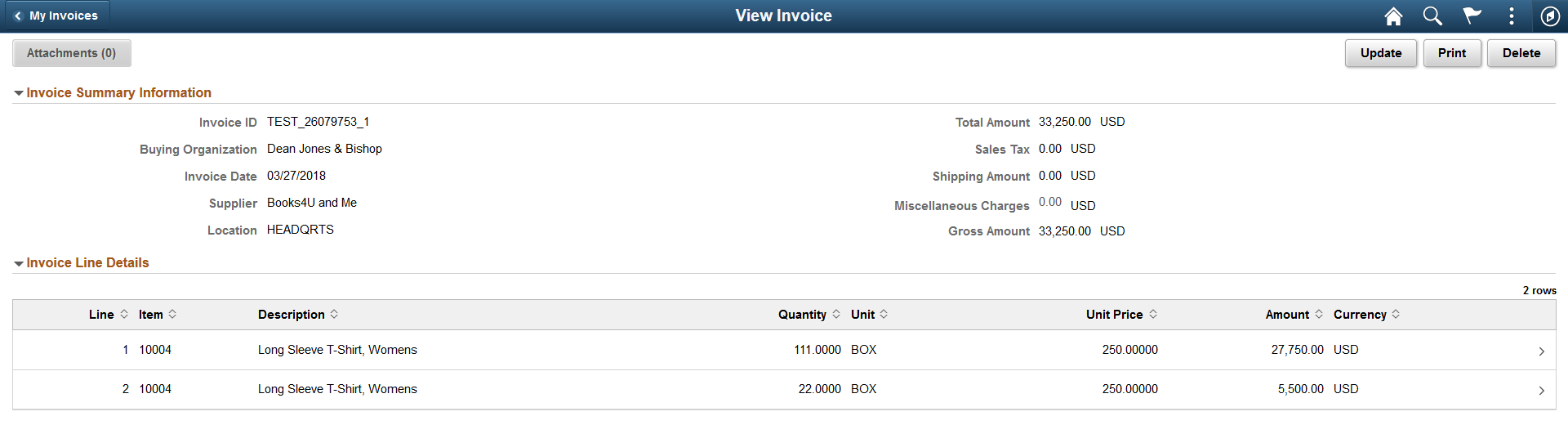Image resolution: width=1568 pixels, height=434 pixels.
Task: Select BOX unit in line 2
Action: [863, 389]
